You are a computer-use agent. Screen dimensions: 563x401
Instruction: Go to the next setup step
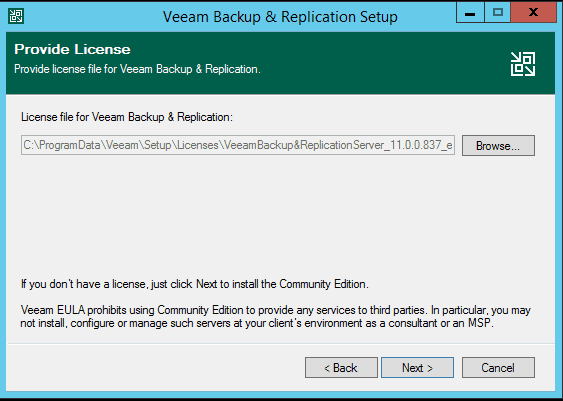(417, 368)
